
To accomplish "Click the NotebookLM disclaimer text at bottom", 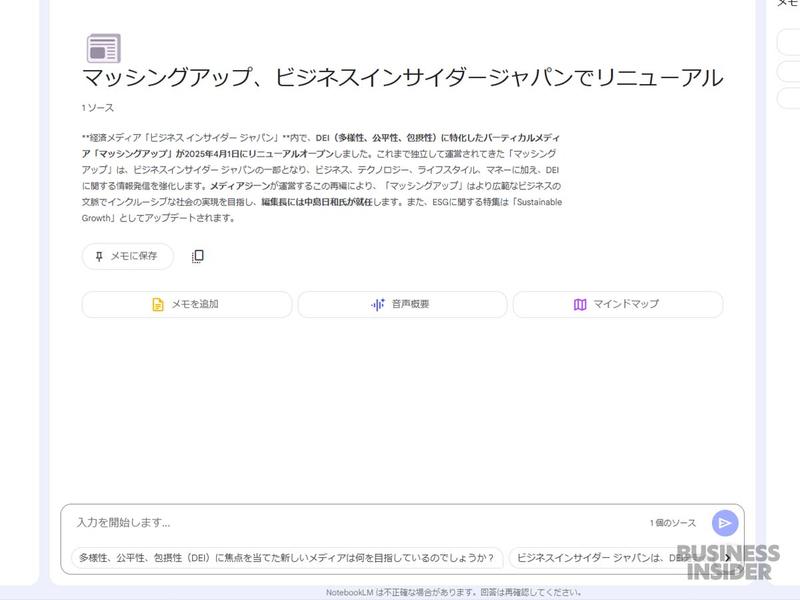I will pyautogui.click(x=454, y=592).
